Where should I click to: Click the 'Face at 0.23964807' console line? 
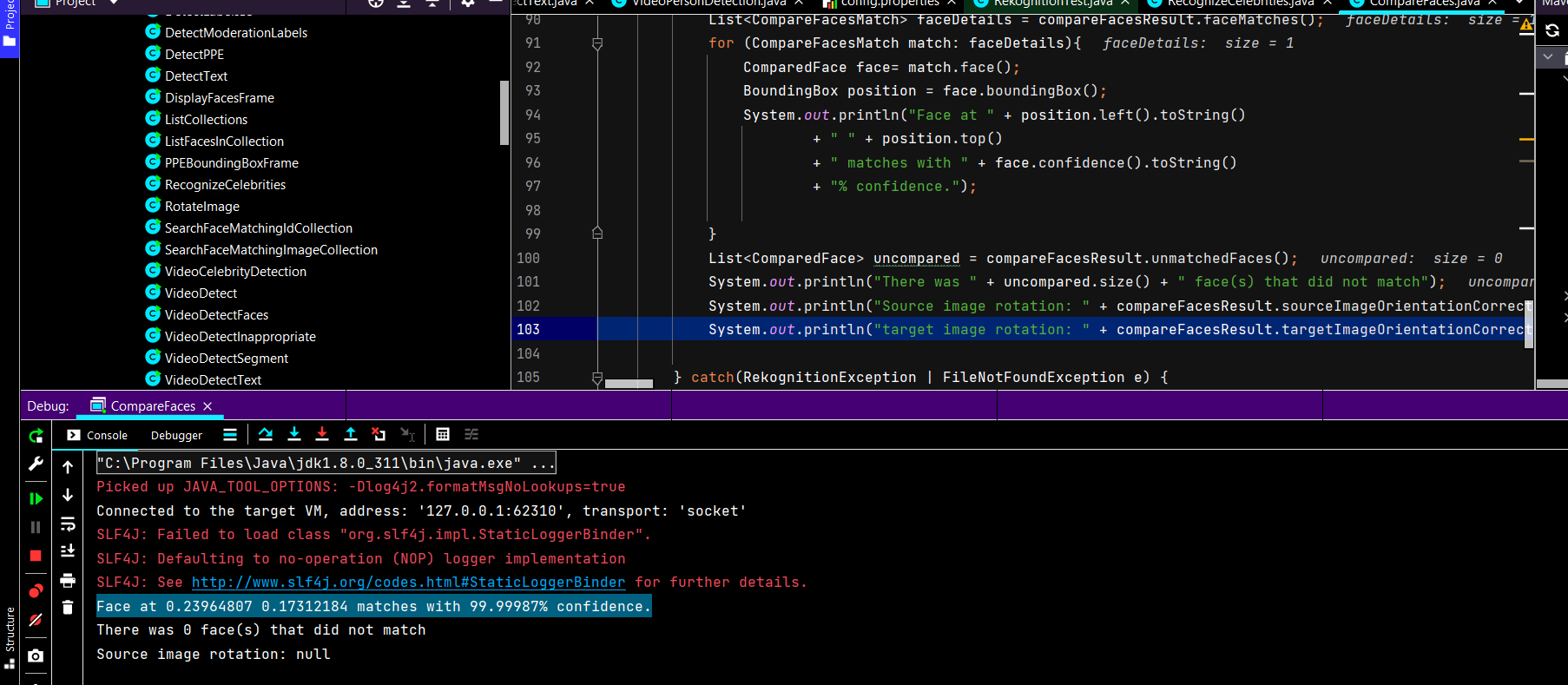(x=373, y=606)
